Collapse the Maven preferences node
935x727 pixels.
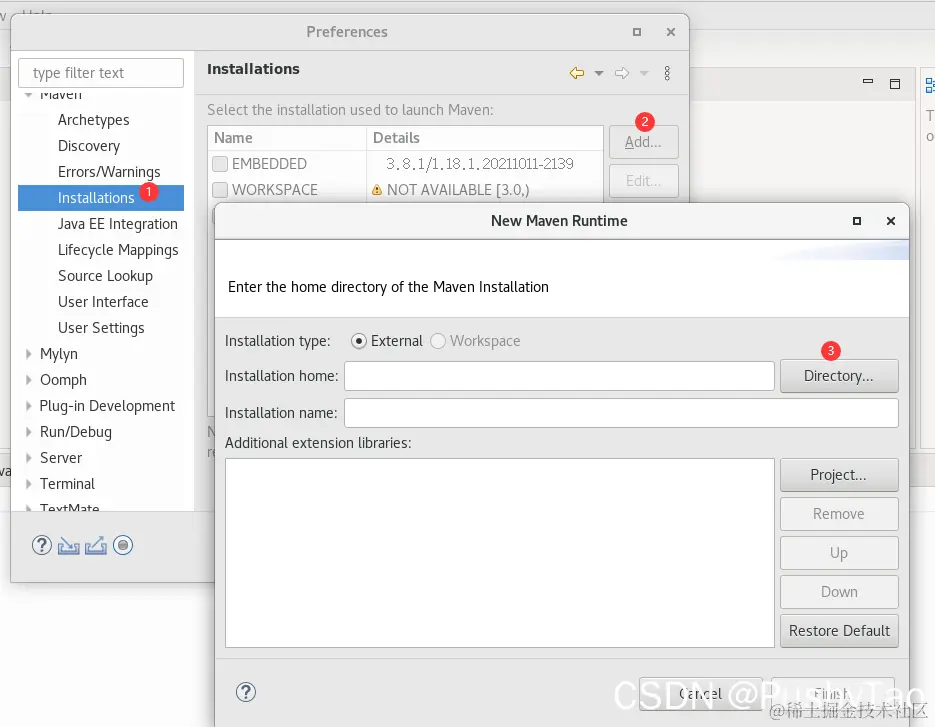pos(29,95)
